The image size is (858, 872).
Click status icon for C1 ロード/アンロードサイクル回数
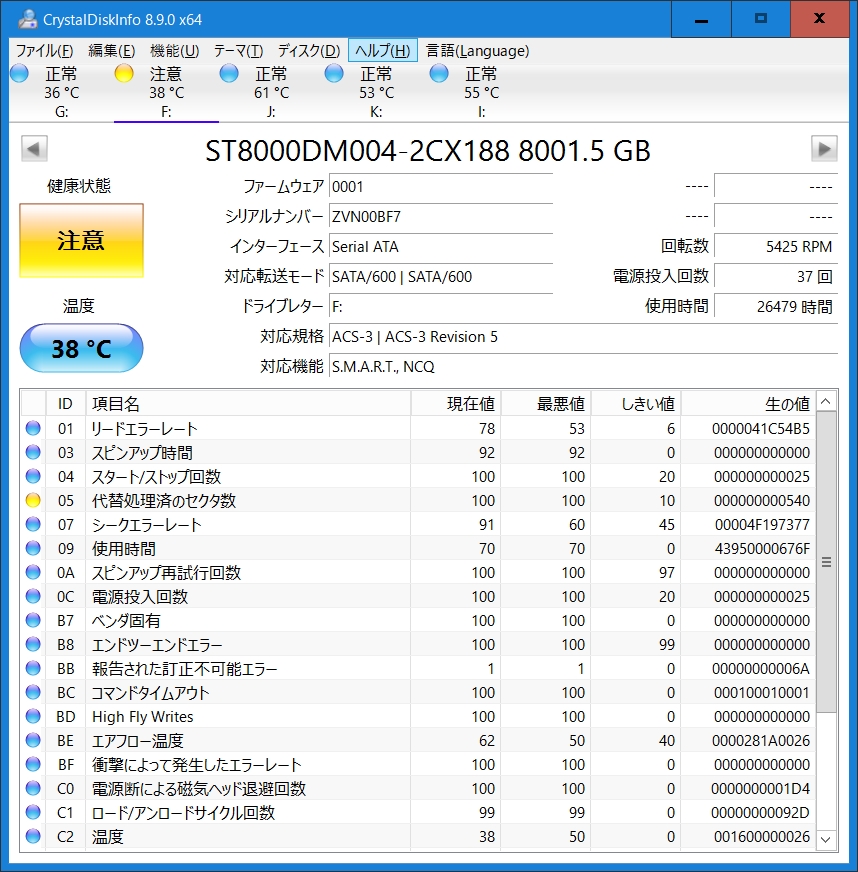tap(33, 812)
